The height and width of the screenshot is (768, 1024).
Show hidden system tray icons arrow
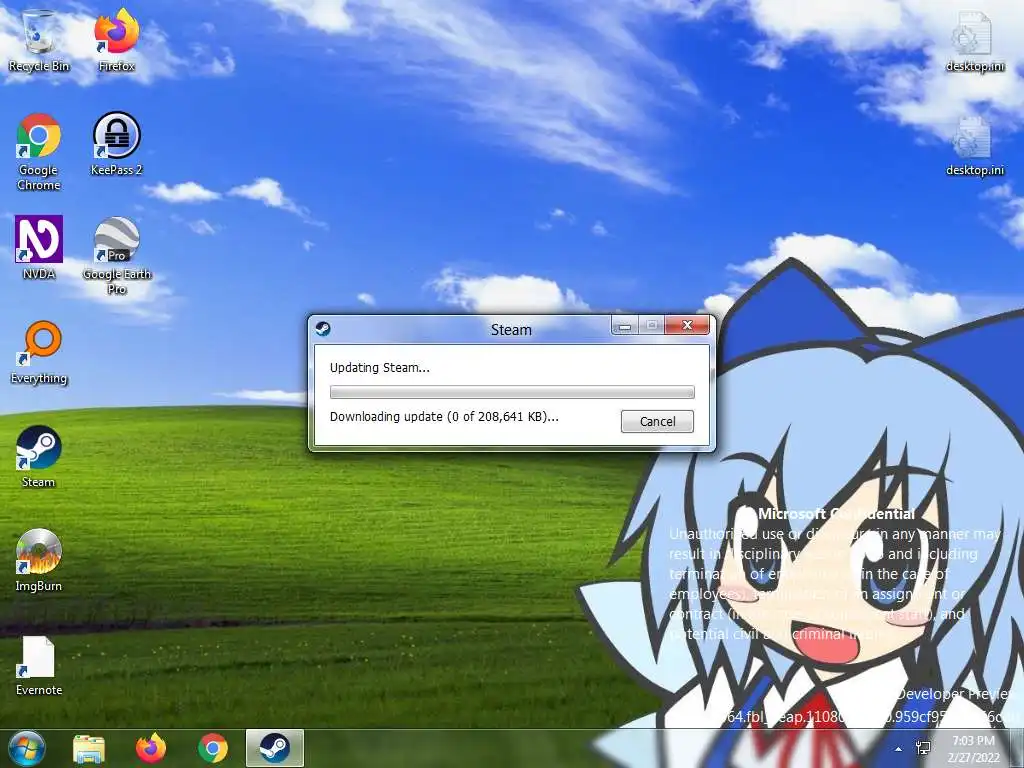(899, 749)
